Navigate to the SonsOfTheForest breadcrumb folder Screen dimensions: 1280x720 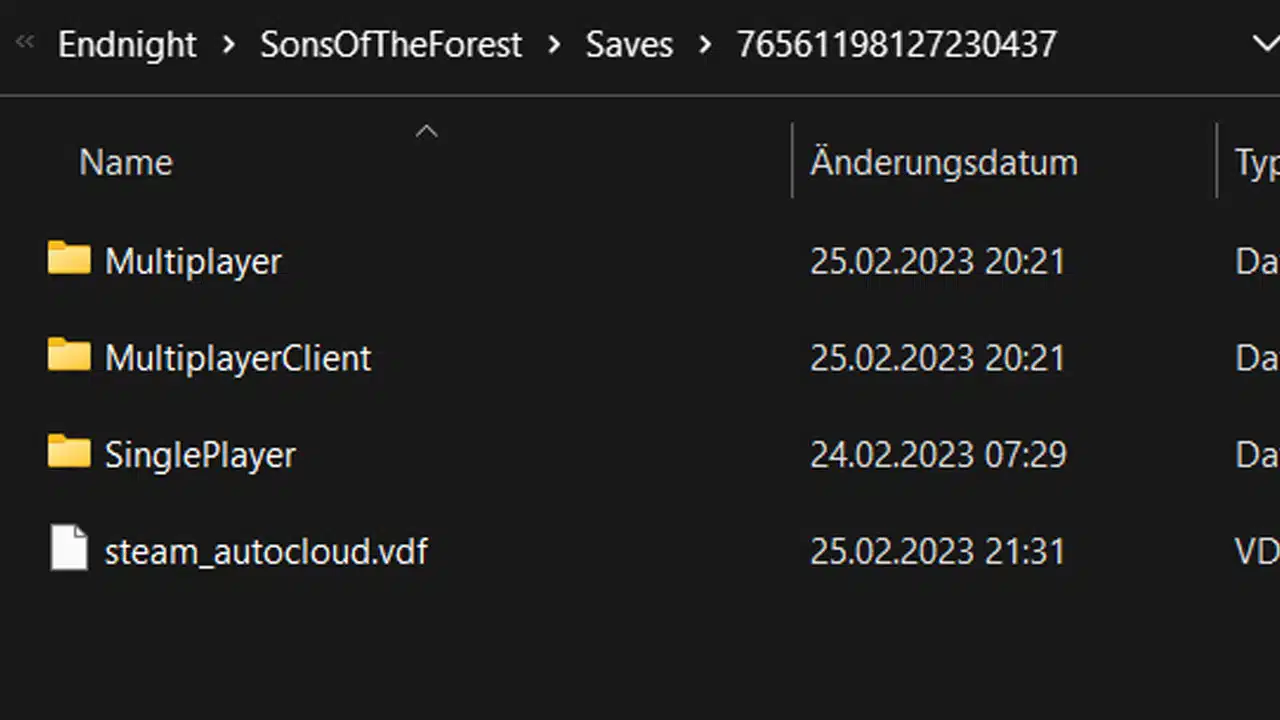point(391,44)
